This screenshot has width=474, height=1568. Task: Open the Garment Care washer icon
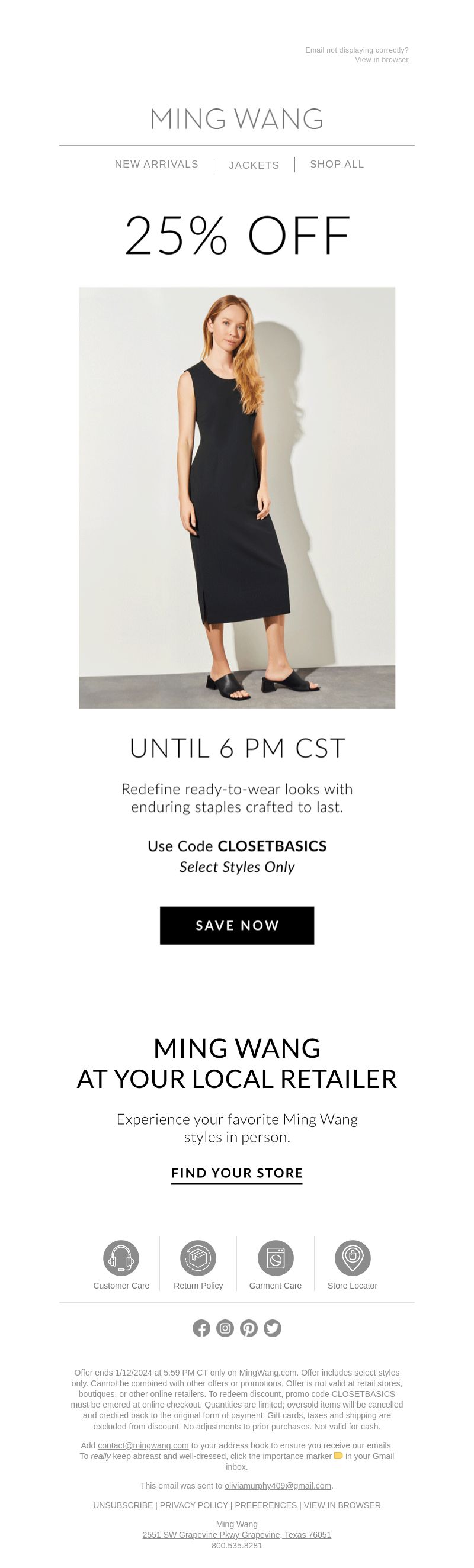(x=276, y=1258)
